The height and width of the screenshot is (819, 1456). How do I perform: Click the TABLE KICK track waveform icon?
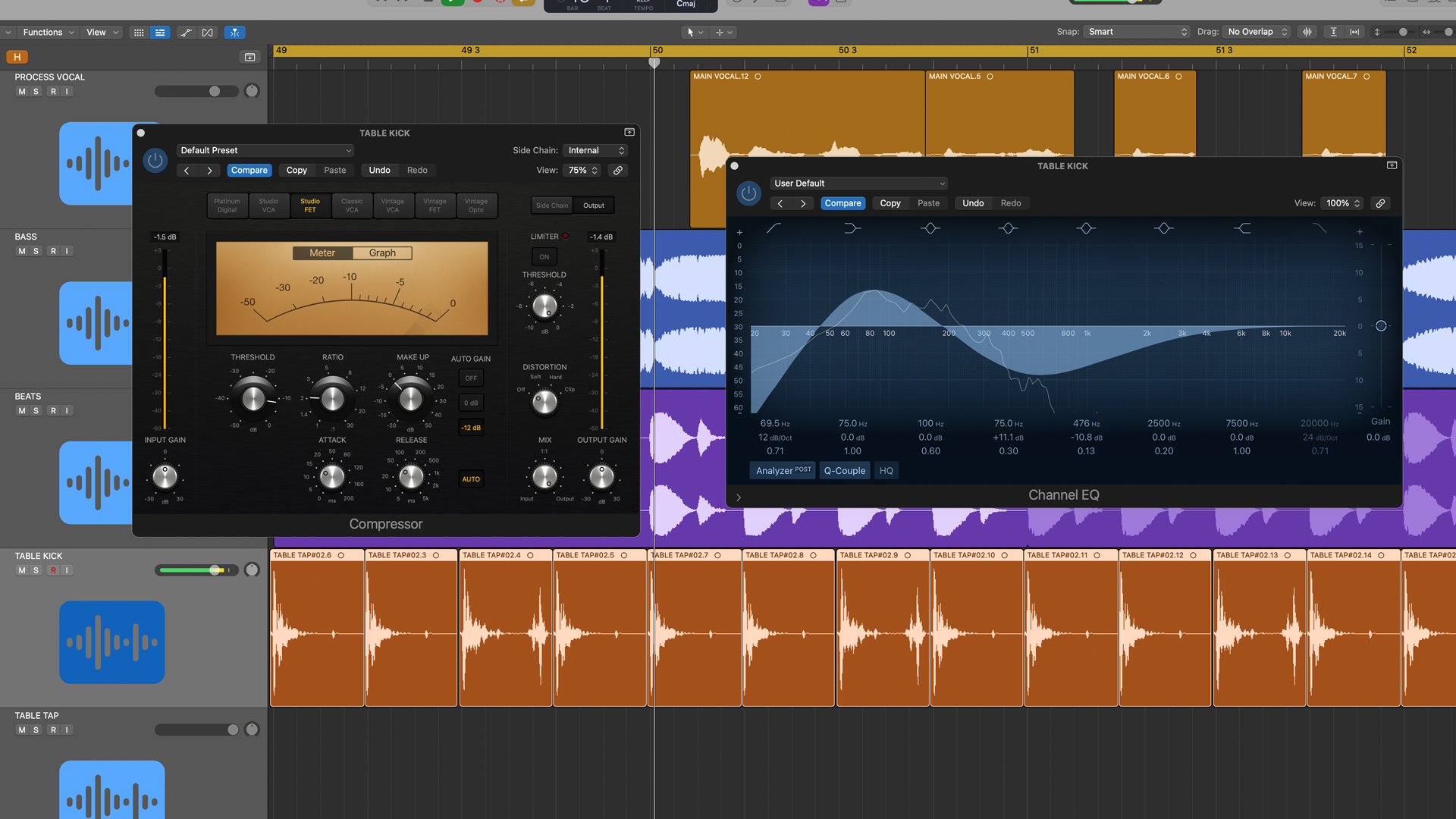pyautogui.click(x=112, y=642)
